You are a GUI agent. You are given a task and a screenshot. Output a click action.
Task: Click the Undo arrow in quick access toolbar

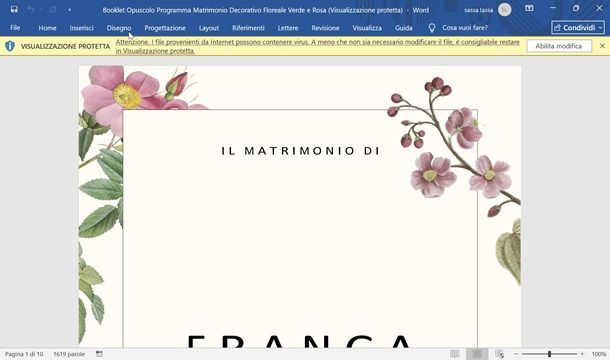pyautogui.click(x=31, y=9)
